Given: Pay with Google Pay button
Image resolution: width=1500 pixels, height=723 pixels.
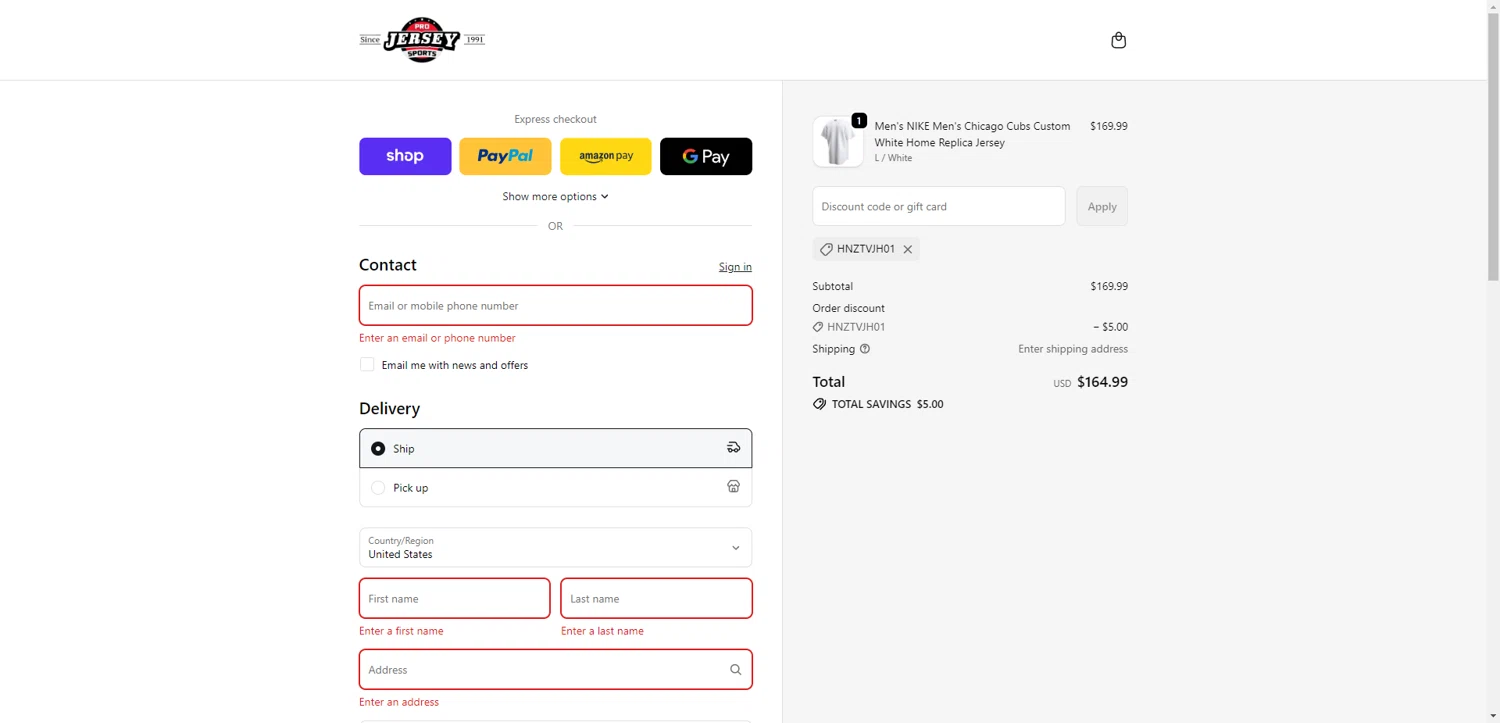Looking at the screenshot, I should pyautogui.click(x=706, y=156).
